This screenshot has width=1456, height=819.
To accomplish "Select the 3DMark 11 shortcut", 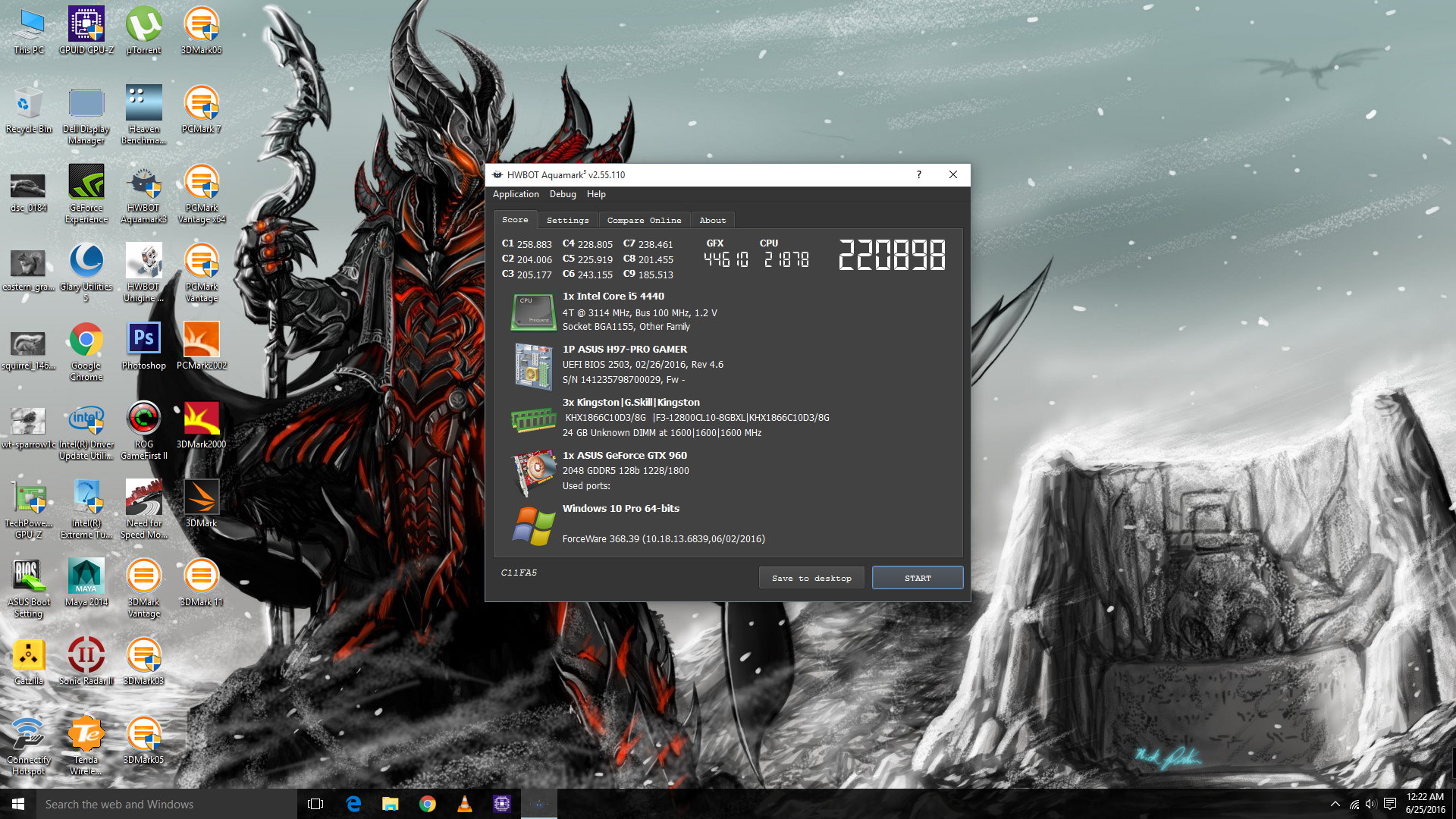I will click(x=202, y=583).
